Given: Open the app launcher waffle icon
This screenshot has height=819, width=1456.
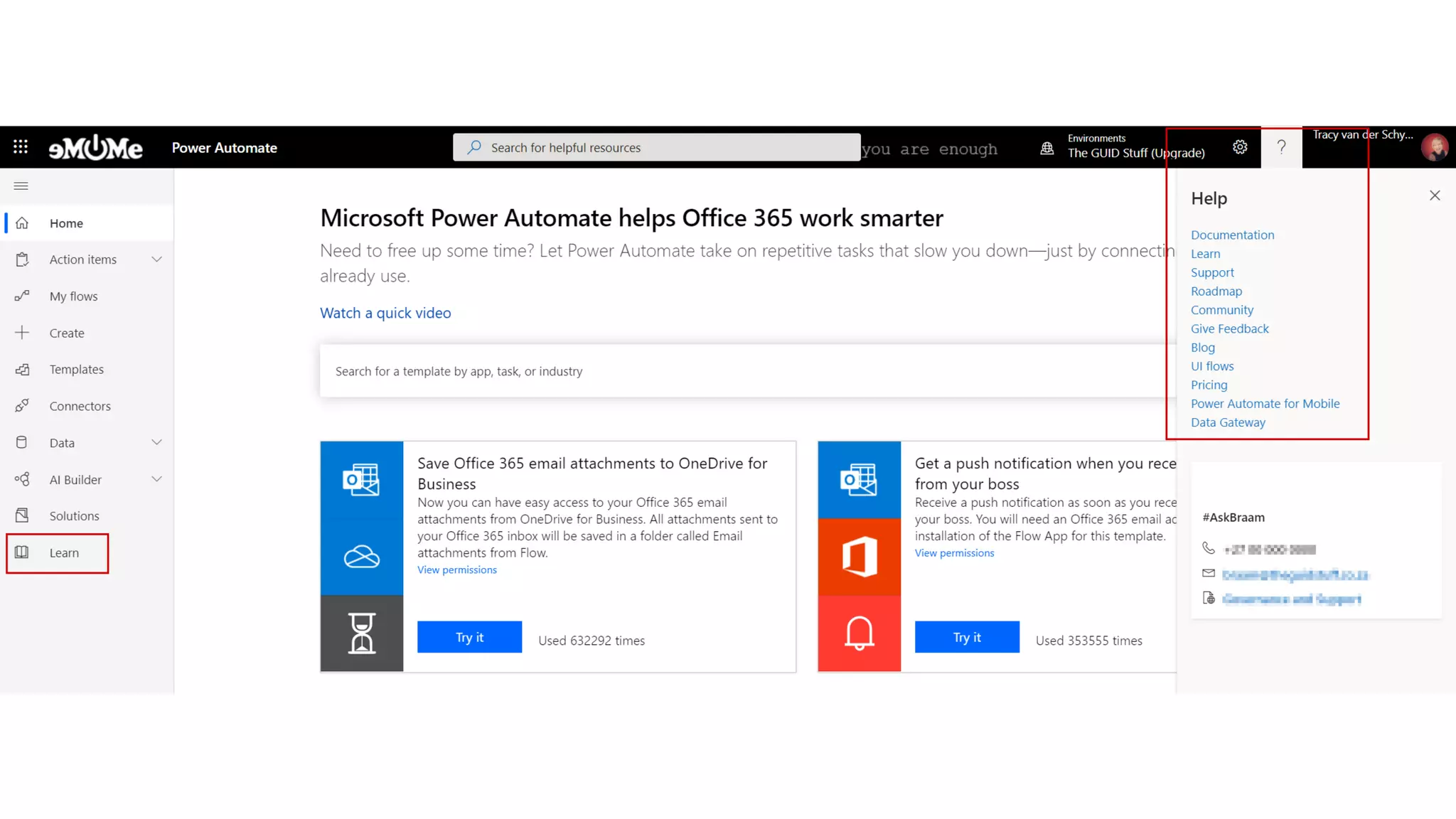Looking at the screenshot, I should (21, 147).
